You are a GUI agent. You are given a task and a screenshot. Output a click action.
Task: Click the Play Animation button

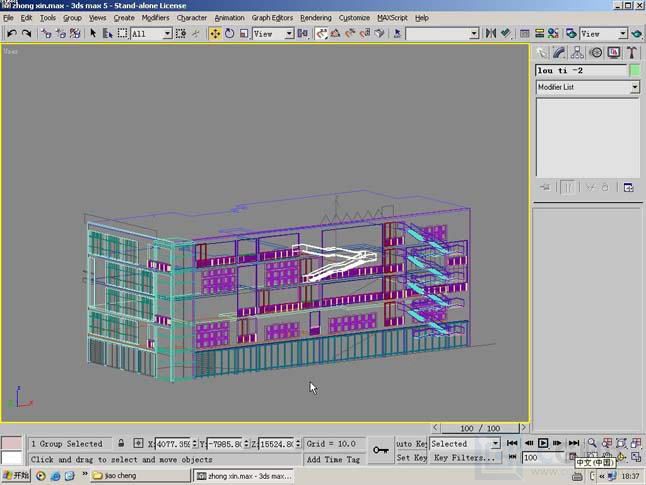coord(543,443)
